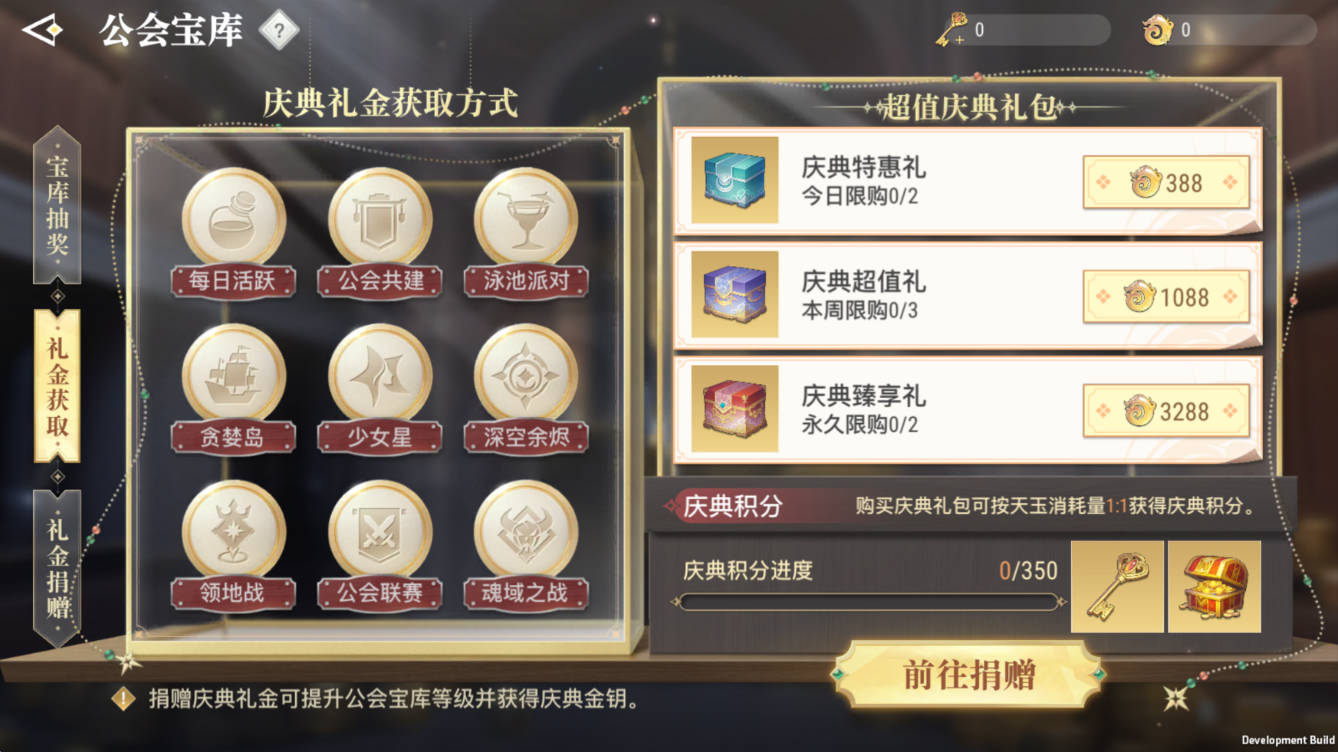Open the question mark help icon
1338x752 pixels.
(x=279, y=31)
